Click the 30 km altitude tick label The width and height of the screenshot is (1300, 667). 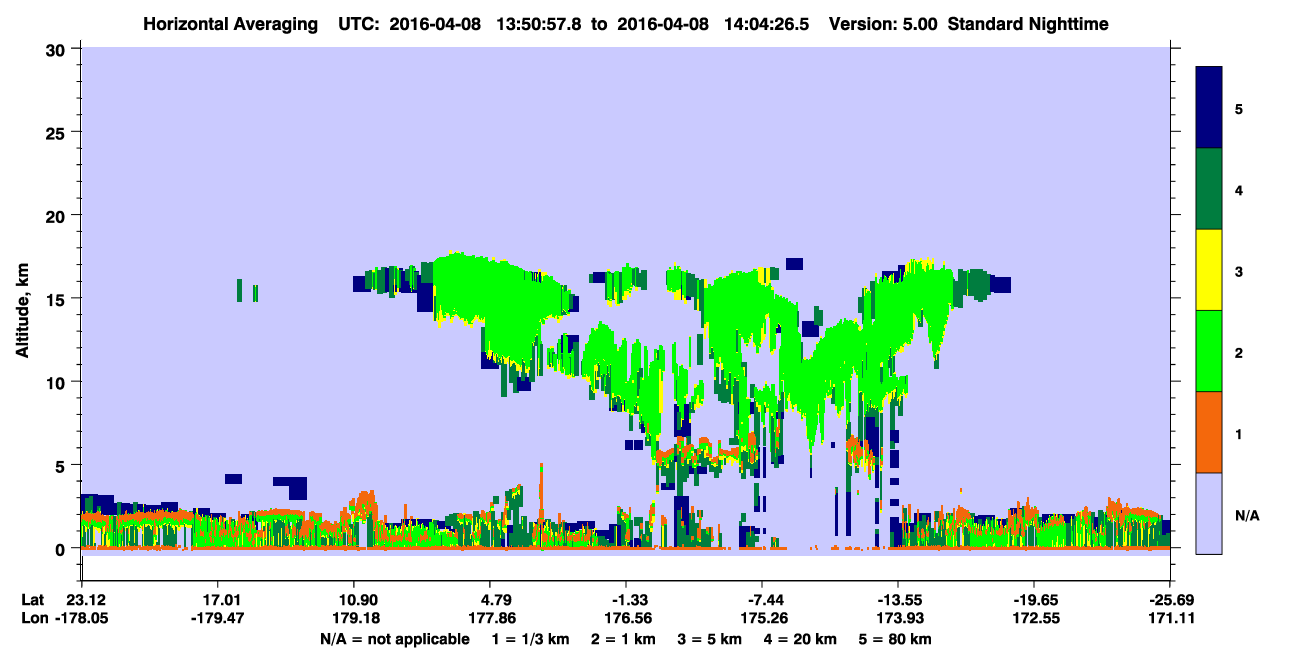coord(57,49)
